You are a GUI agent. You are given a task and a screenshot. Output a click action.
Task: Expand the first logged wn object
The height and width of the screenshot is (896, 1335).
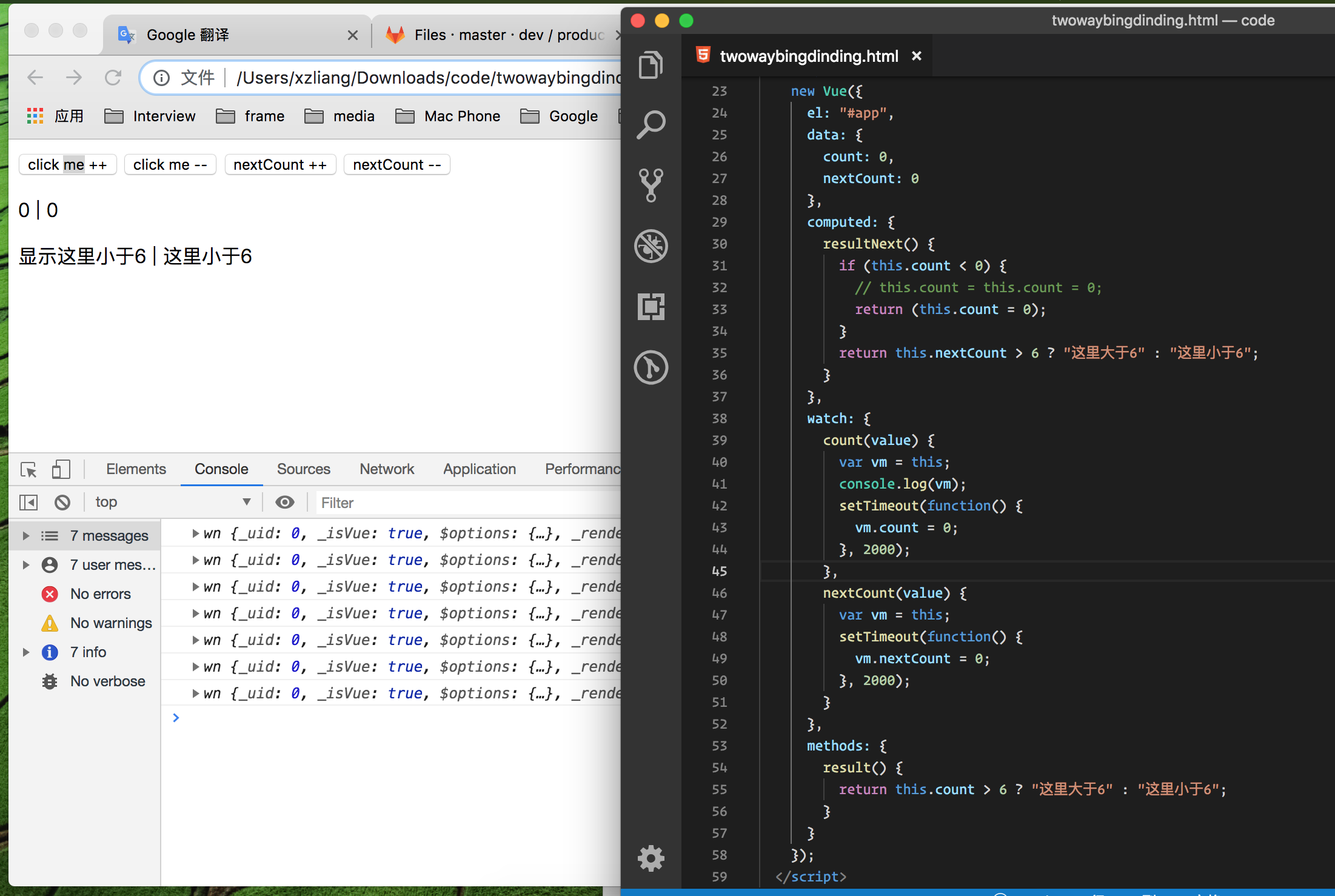pyautogui.click(x=195, y=533)
